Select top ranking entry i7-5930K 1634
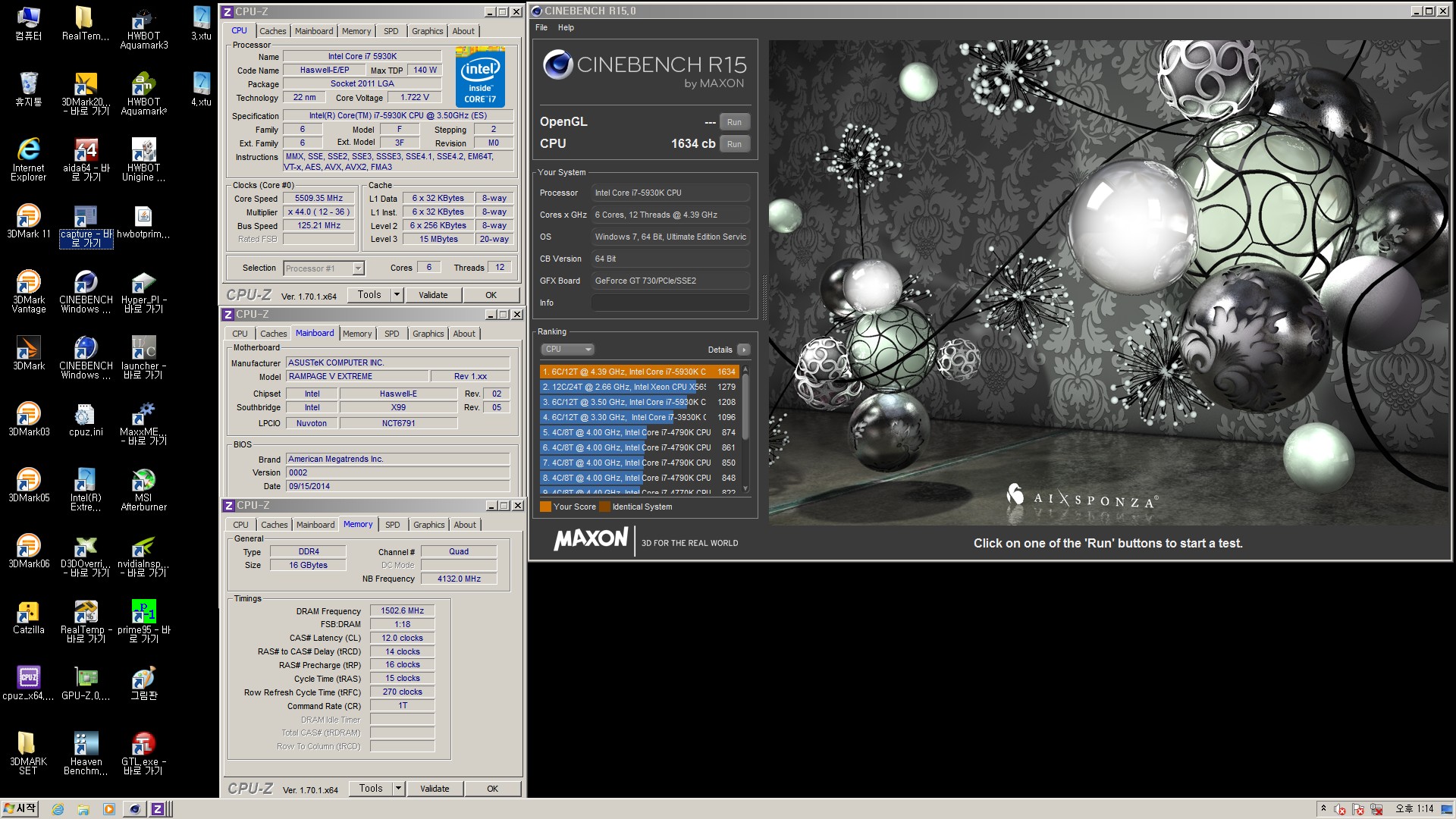 click(x=639, y=372)
